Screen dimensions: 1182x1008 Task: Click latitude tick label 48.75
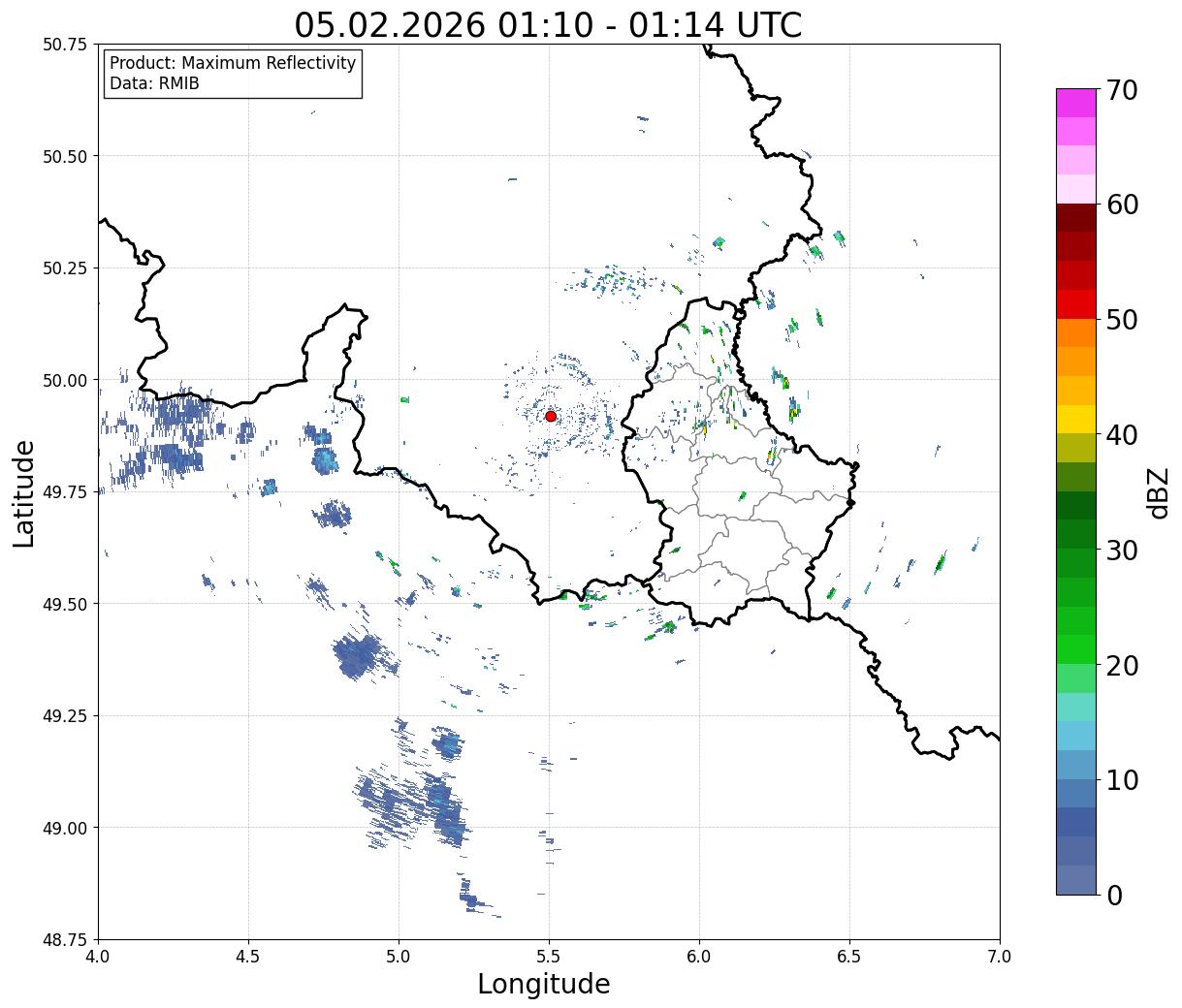pos(65,939)
